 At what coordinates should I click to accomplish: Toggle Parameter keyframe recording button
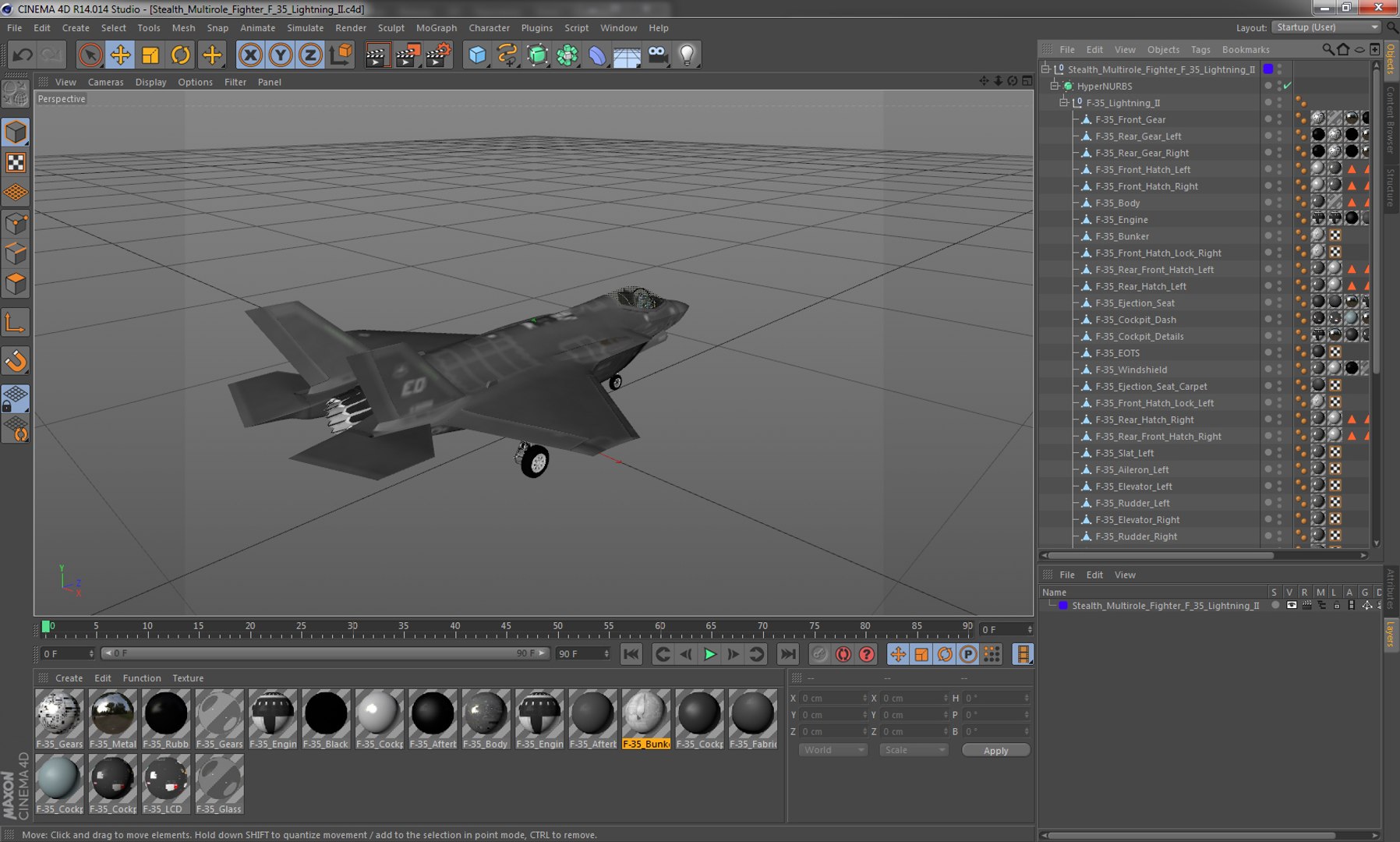tap(968, 654)
